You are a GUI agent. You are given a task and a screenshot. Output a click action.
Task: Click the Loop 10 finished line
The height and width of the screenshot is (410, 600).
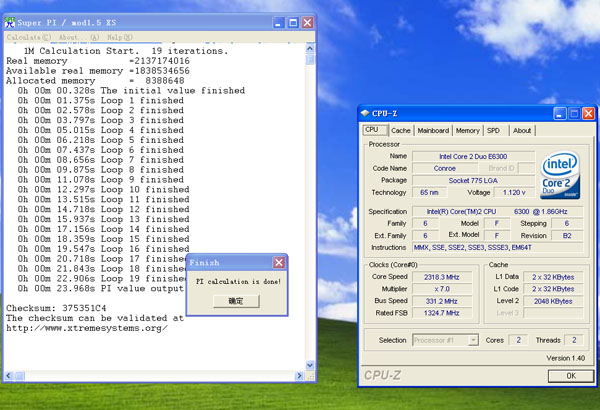click(x=103, y=189)
